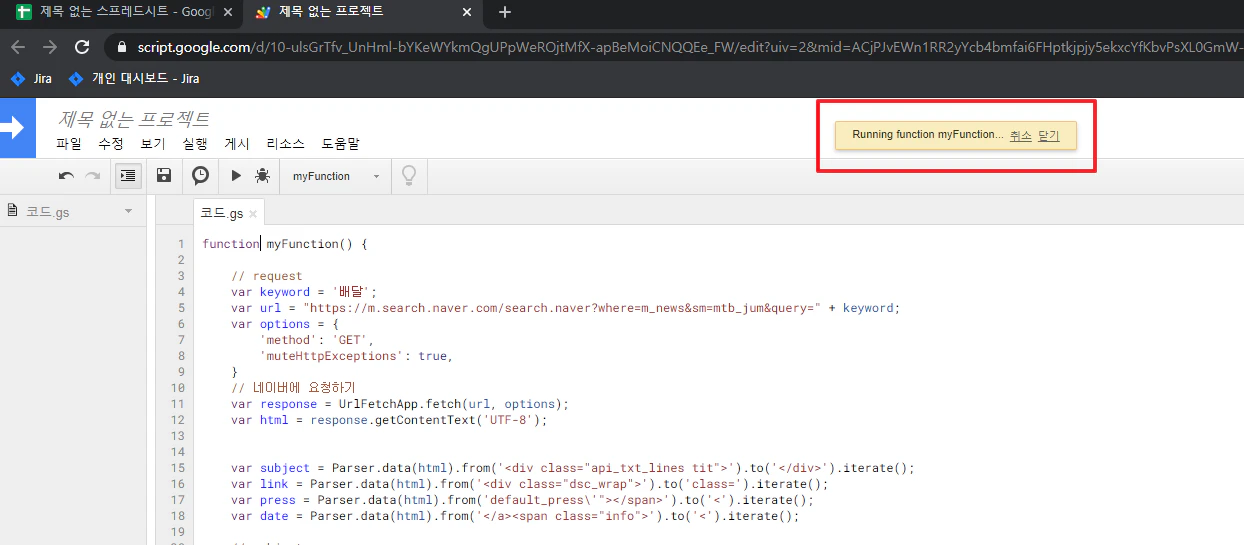1244x545 pixels.
Task: Click line number 15 in gutter
Action: (178, 468)
